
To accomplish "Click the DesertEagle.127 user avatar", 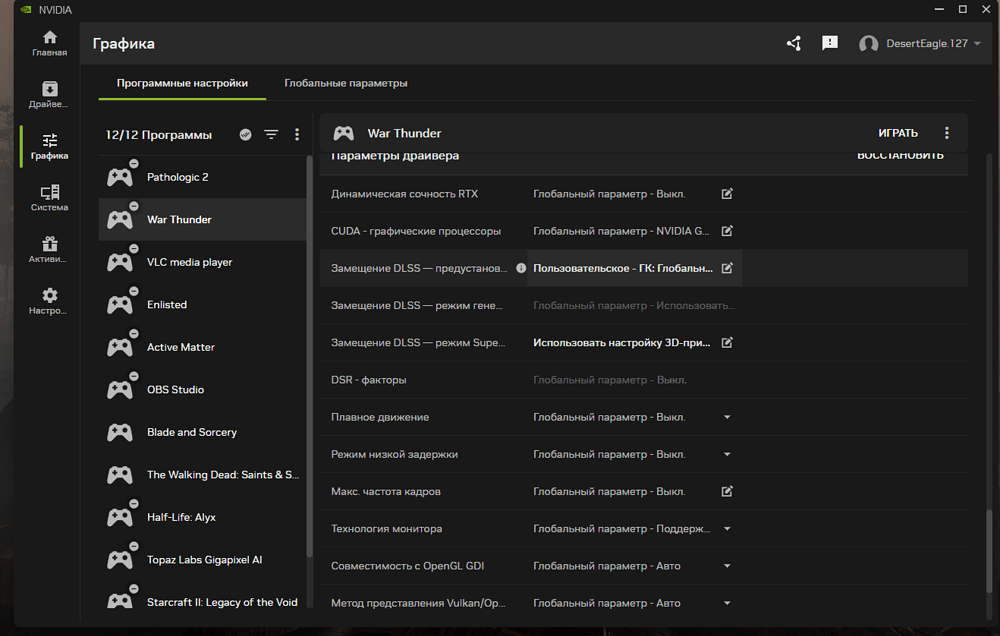I will [868, 43].
